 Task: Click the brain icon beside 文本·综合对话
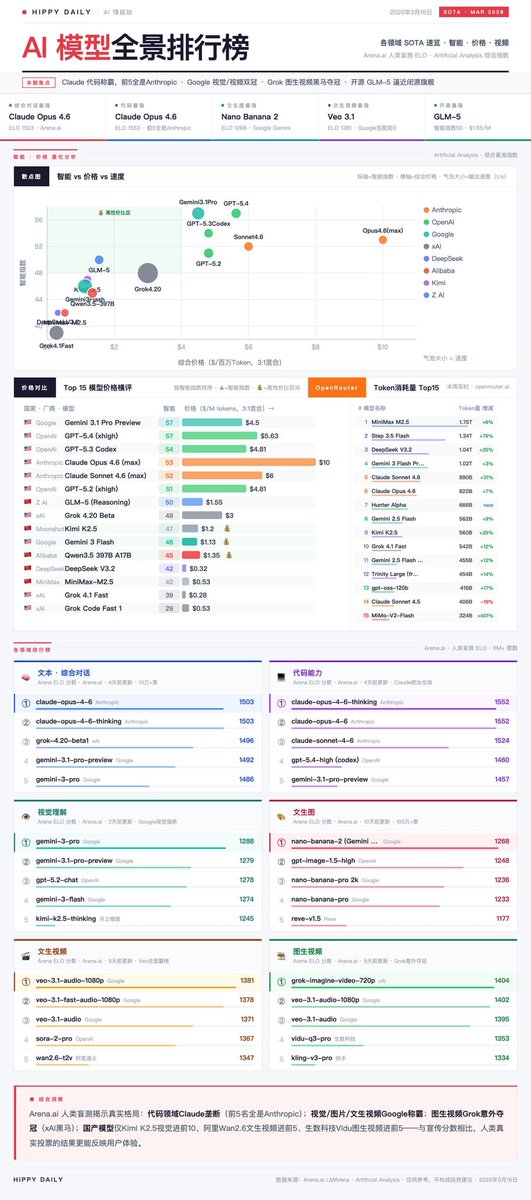click(27, 678)
